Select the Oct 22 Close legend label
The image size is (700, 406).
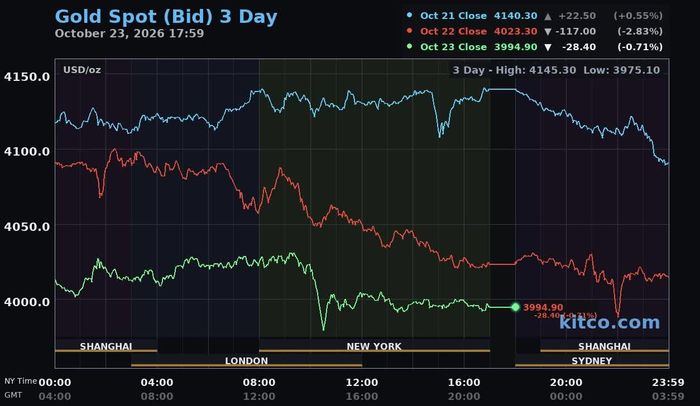453,31
